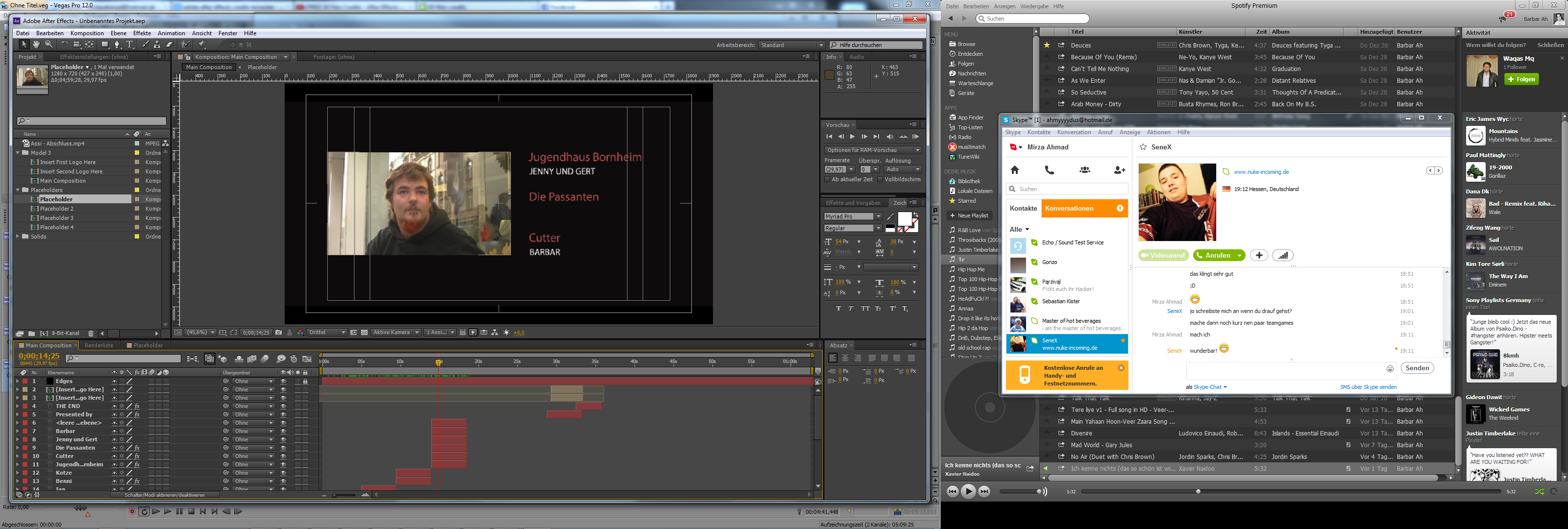Enable the Vollbildschirm checkbox
The image size is (1568, 529).
click(x=880, y=180)
